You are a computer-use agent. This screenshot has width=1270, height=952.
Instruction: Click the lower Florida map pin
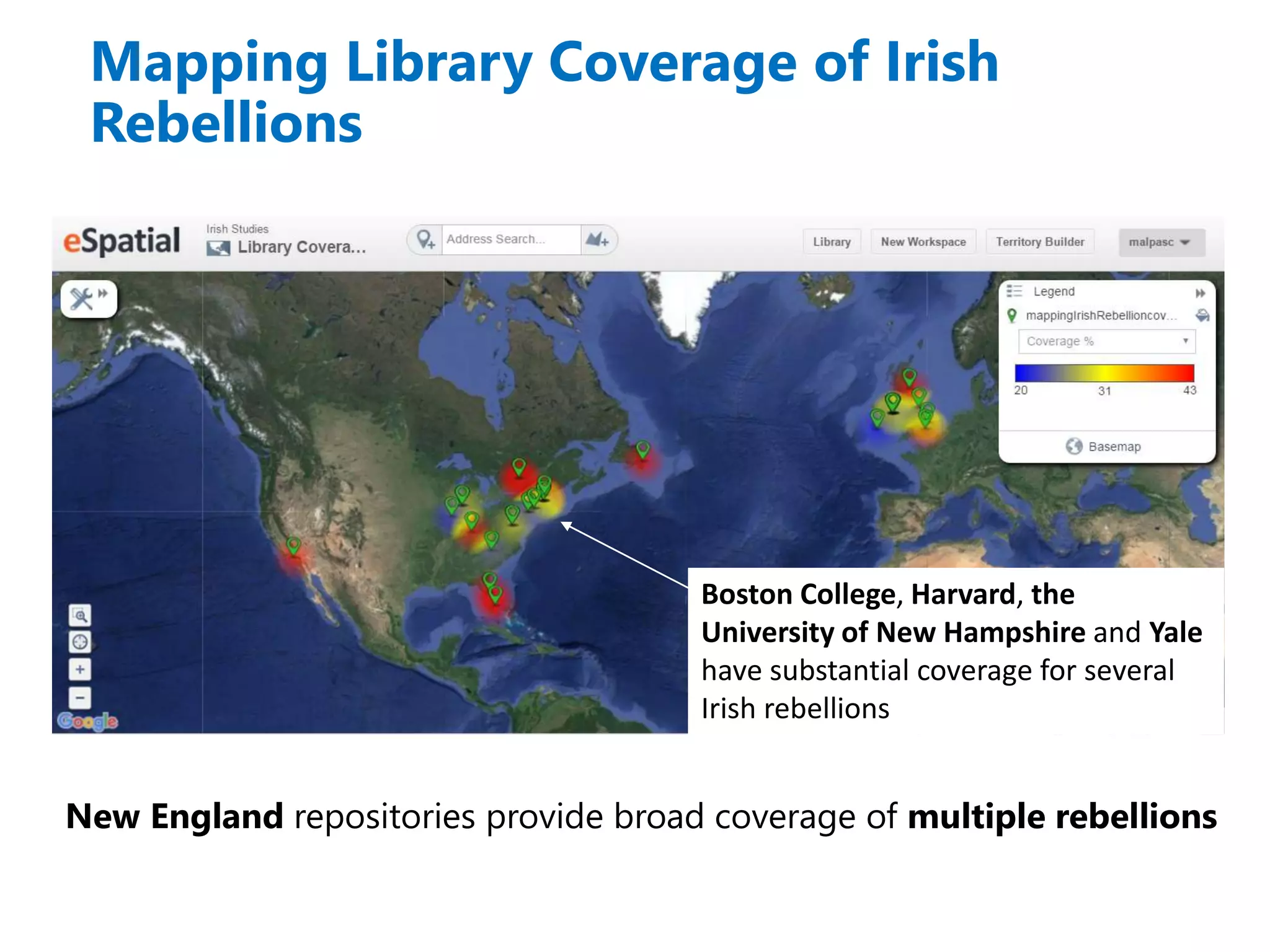[495, 594]
